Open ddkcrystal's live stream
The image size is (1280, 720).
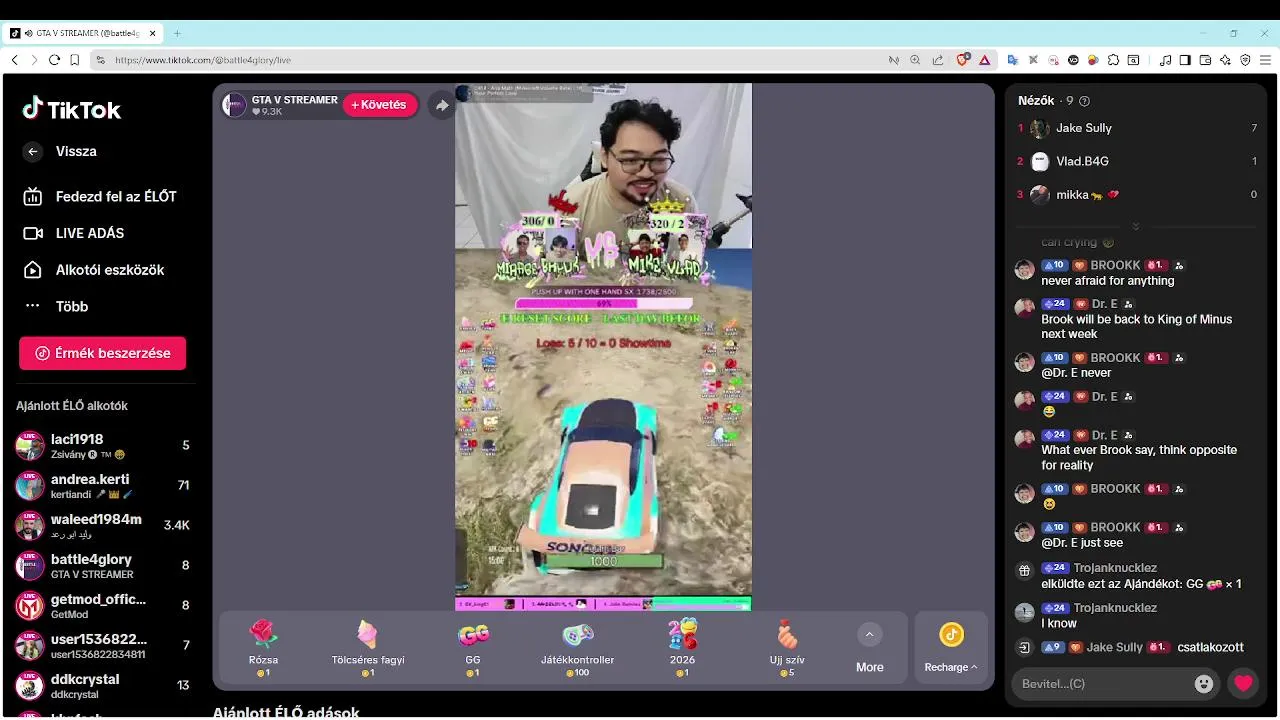tap(102, 686)
